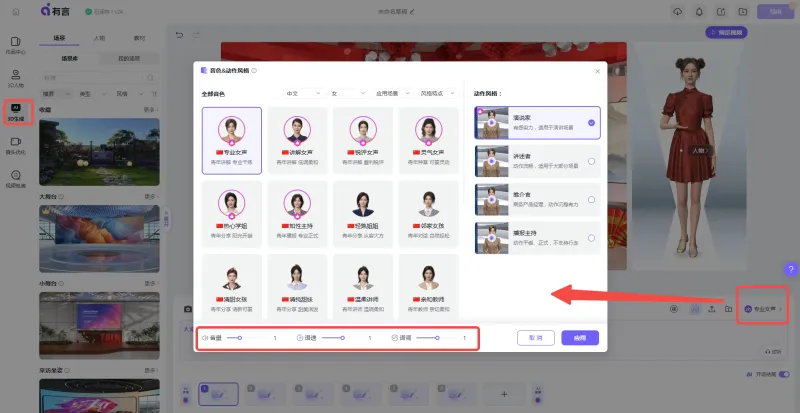Click 更多 link beside 收藏
This screenshot has height=413, width=800.
point(151,110)
